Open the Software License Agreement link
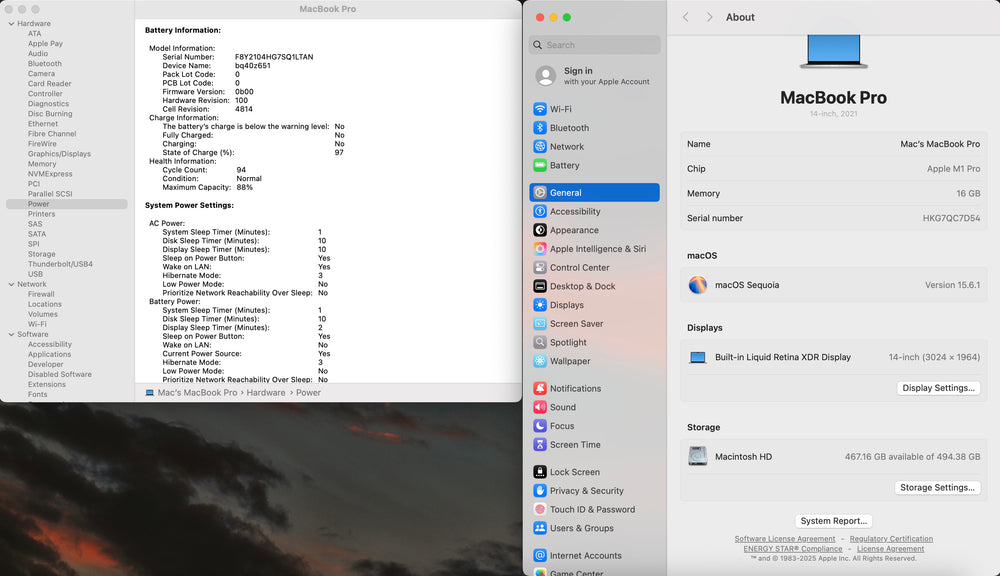The height and width of the screenshot is (576, 1000). 784,539
